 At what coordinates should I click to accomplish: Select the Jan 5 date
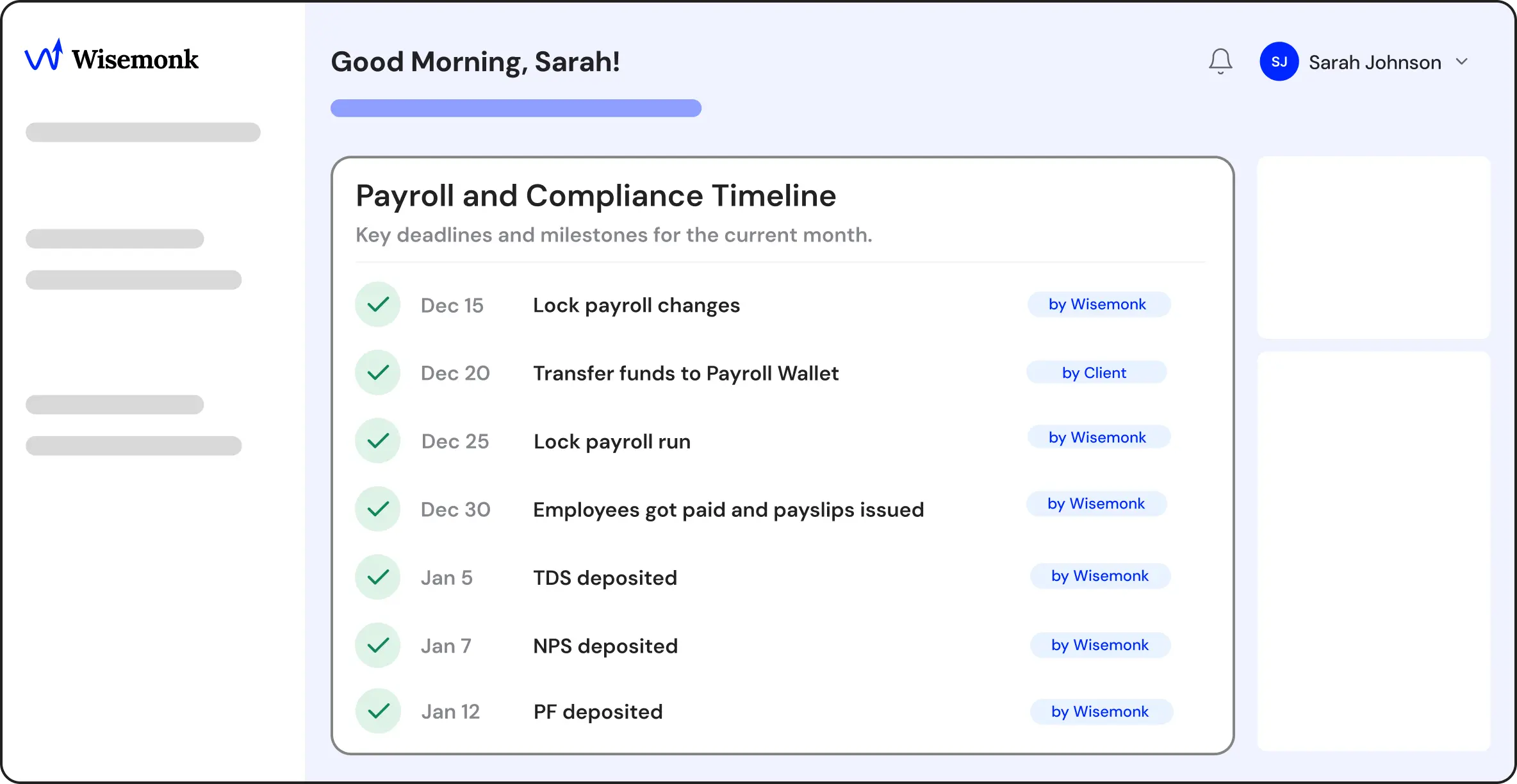coord(447,578)
